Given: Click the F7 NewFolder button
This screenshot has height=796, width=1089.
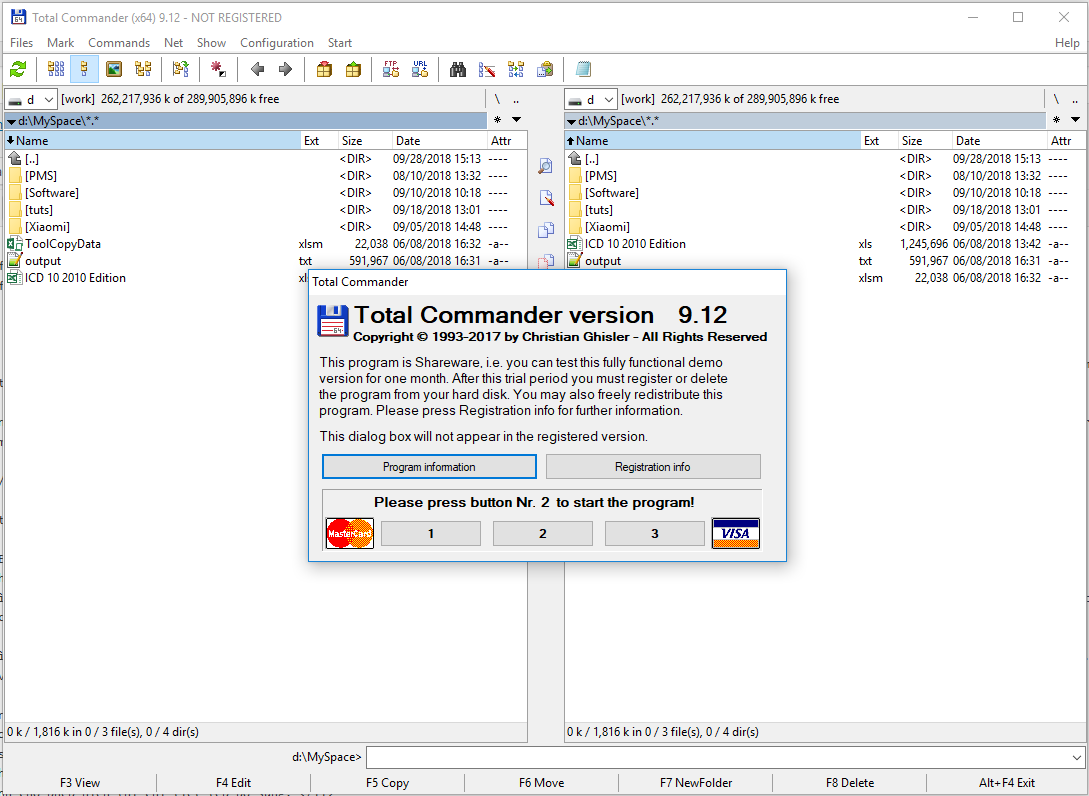Looking at the screenshot, I should point(696,783).
